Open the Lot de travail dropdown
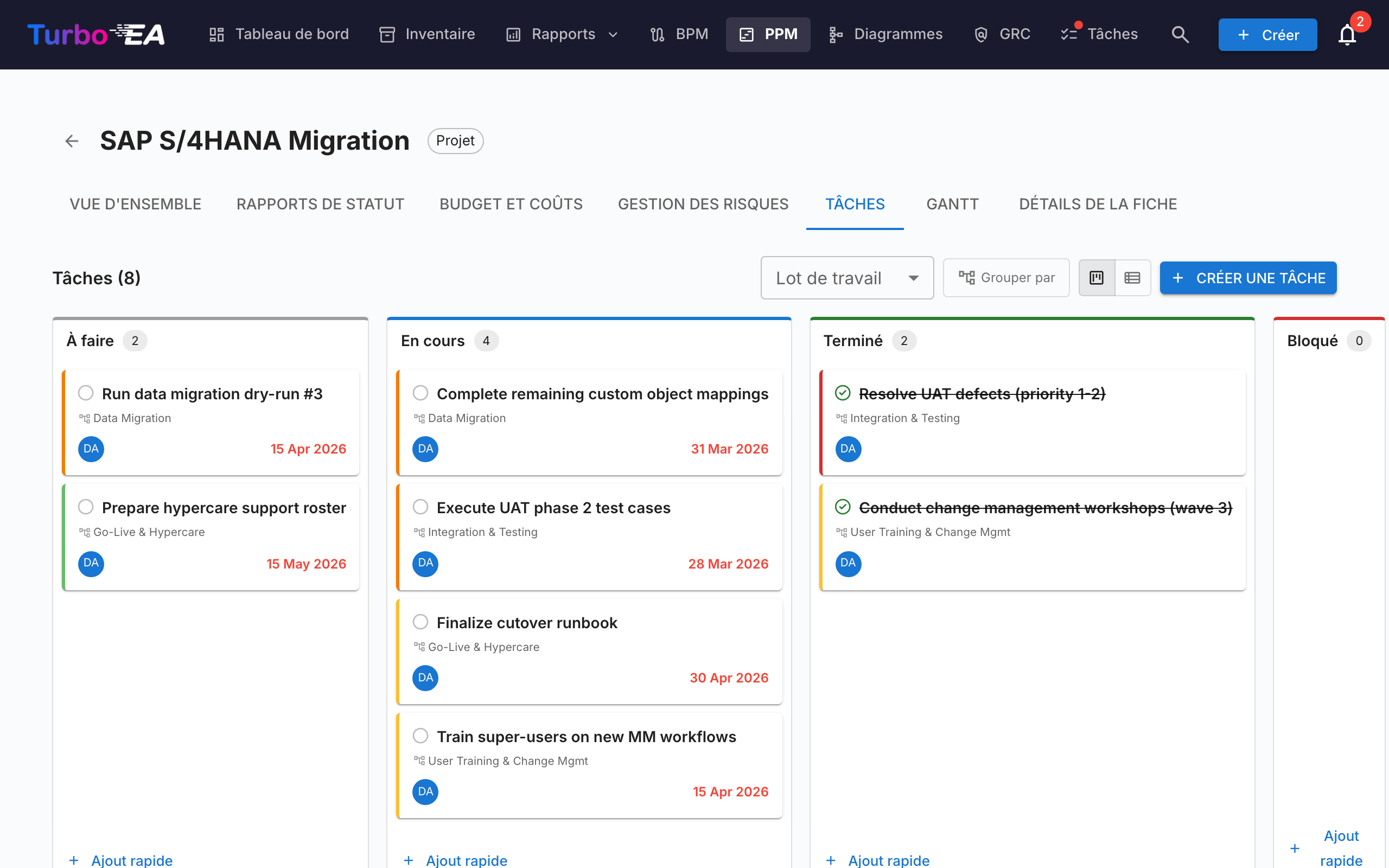Image resolution: width=1389 pixels, height=868 pixels. pos(847,278)
